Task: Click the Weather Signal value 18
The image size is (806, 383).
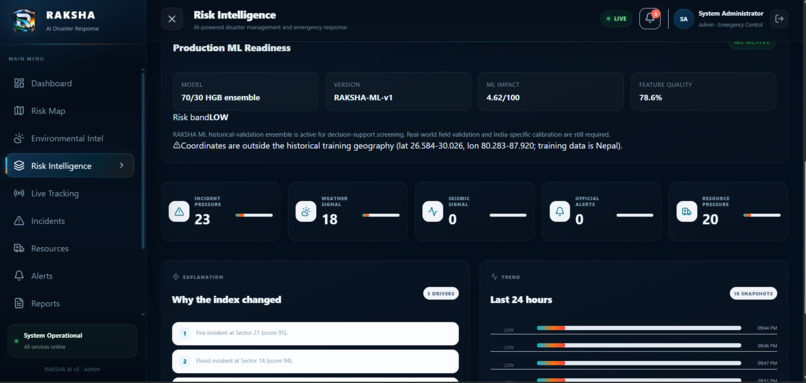Action: pyautogui.click(x=329, y=220)
